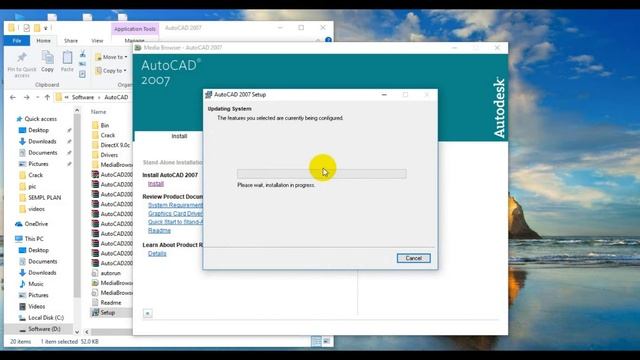Click the Cut scissors icon
The image size is (640, 360).
pyautogui.click(x=82, y=54)
